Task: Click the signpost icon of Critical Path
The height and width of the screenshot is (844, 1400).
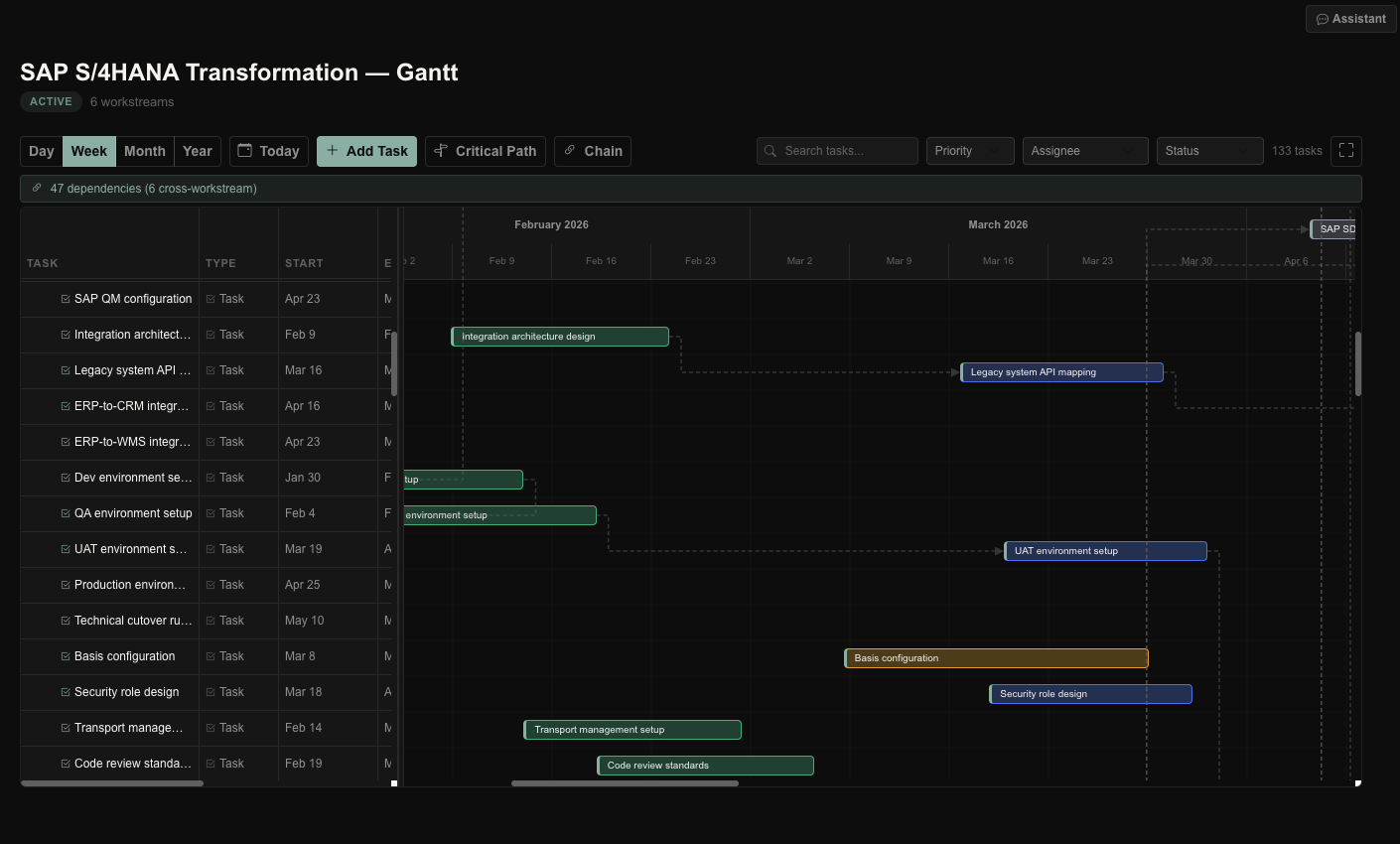Action: click(441, 150)
